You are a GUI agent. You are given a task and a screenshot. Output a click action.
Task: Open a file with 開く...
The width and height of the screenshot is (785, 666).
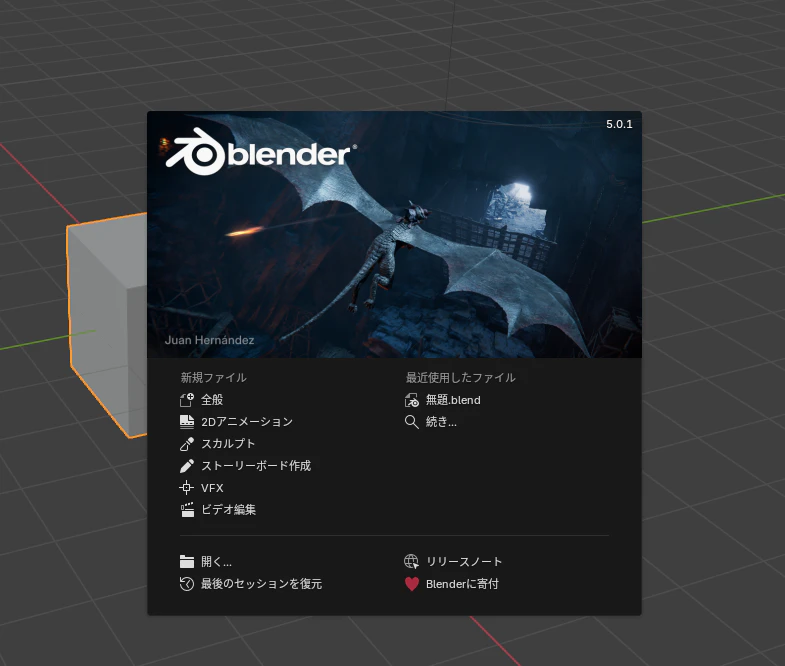point(216,561)
